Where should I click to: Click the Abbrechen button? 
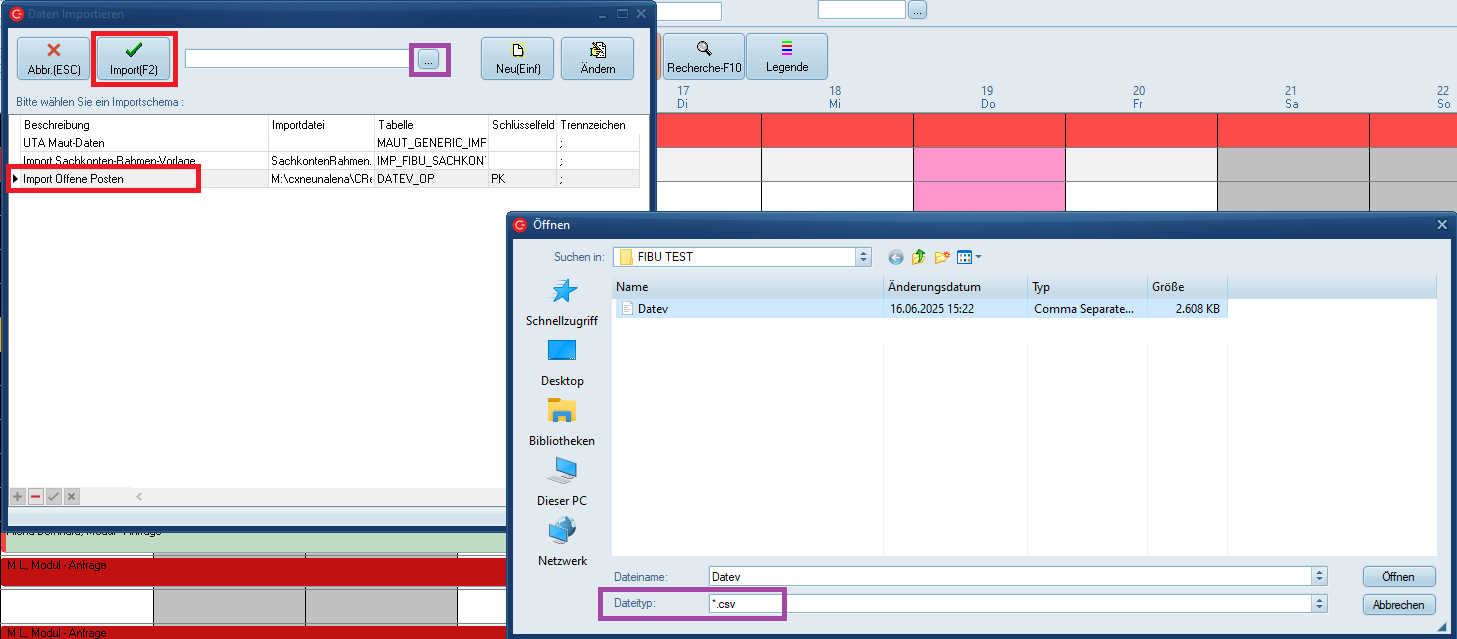coord(1398,605)
